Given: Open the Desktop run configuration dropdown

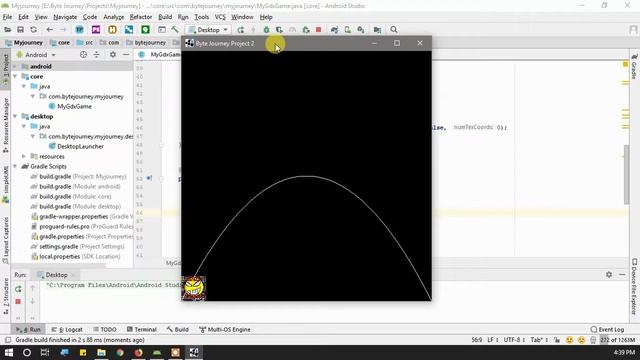Looking at the screenshot, I should click(208, 30).
